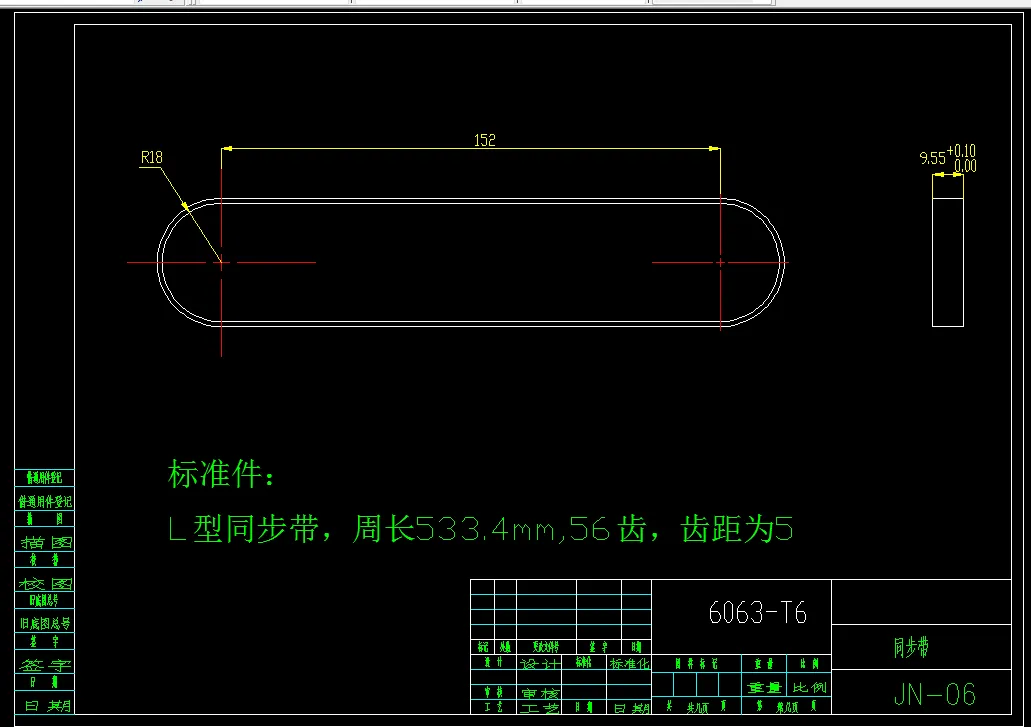Pick the 9.55 width dimension value
This screenshot has width=1031, height=727.
tap(932, 158)
